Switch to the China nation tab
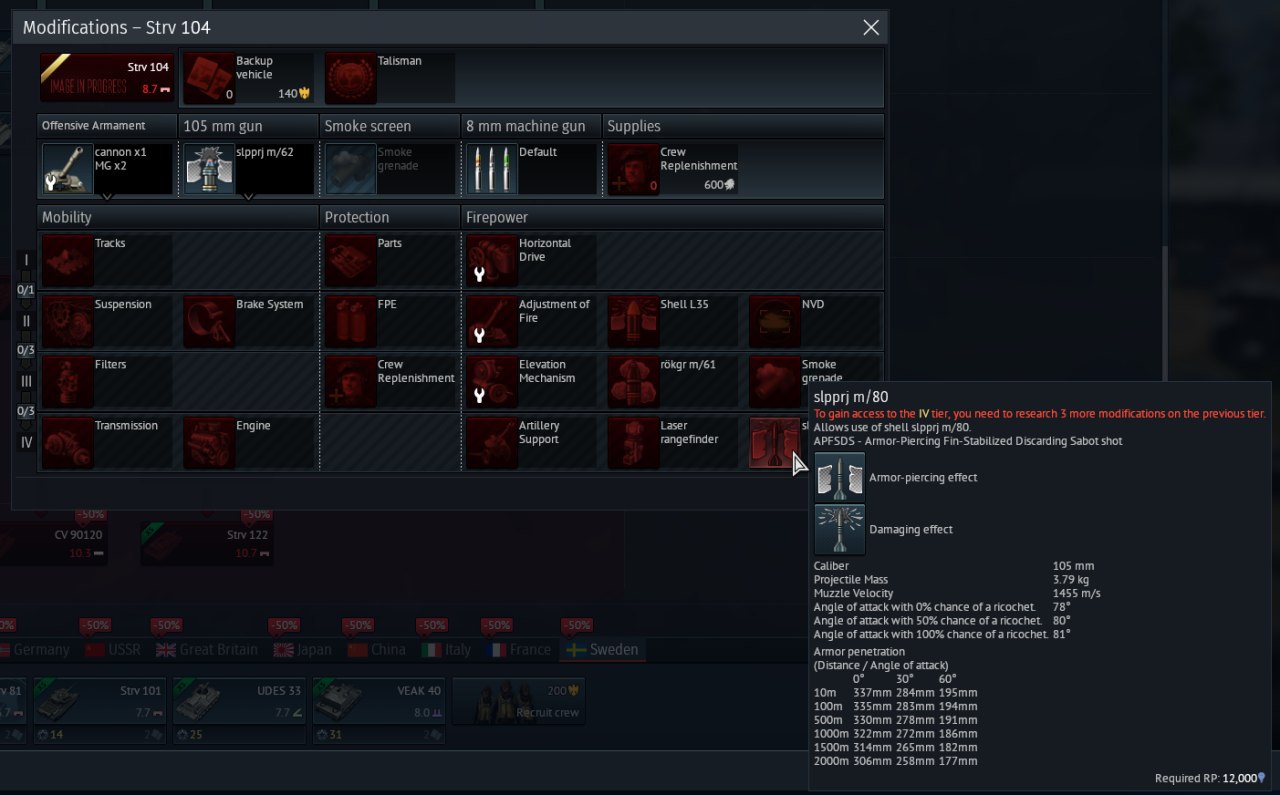The image size is (1280, 795). tap(377, 650)
